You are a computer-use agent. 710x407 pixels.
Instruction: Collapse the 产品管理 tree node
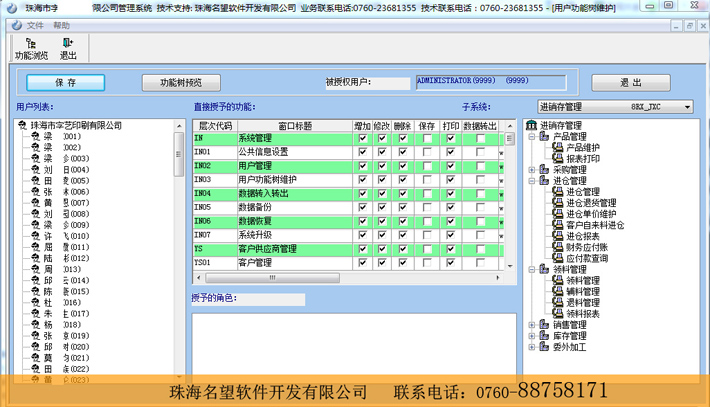point(532,136)
